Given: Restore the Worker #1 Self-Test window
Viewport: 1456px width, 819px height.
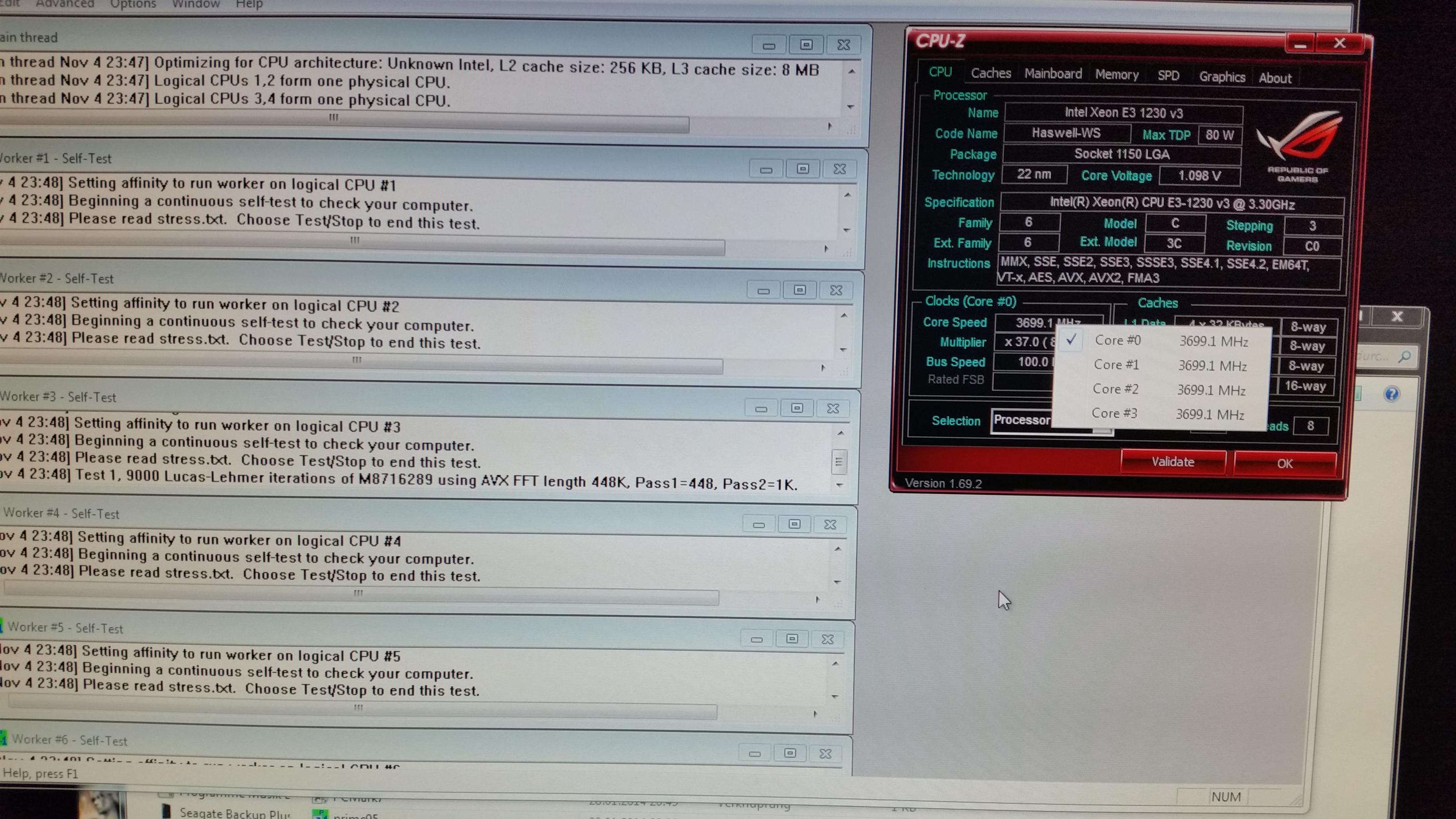Looking at the screenshot, I should pos(803,169).
